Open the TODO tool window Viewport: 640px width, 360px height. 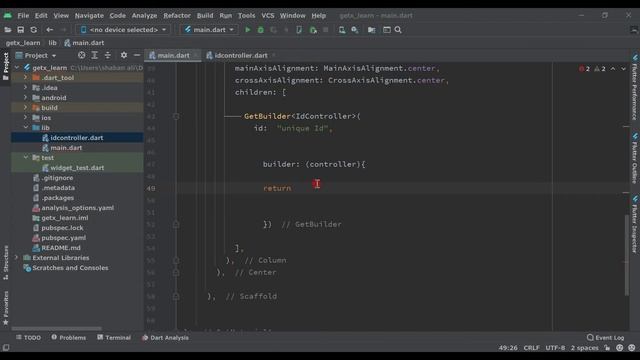[x=29, y=338]
